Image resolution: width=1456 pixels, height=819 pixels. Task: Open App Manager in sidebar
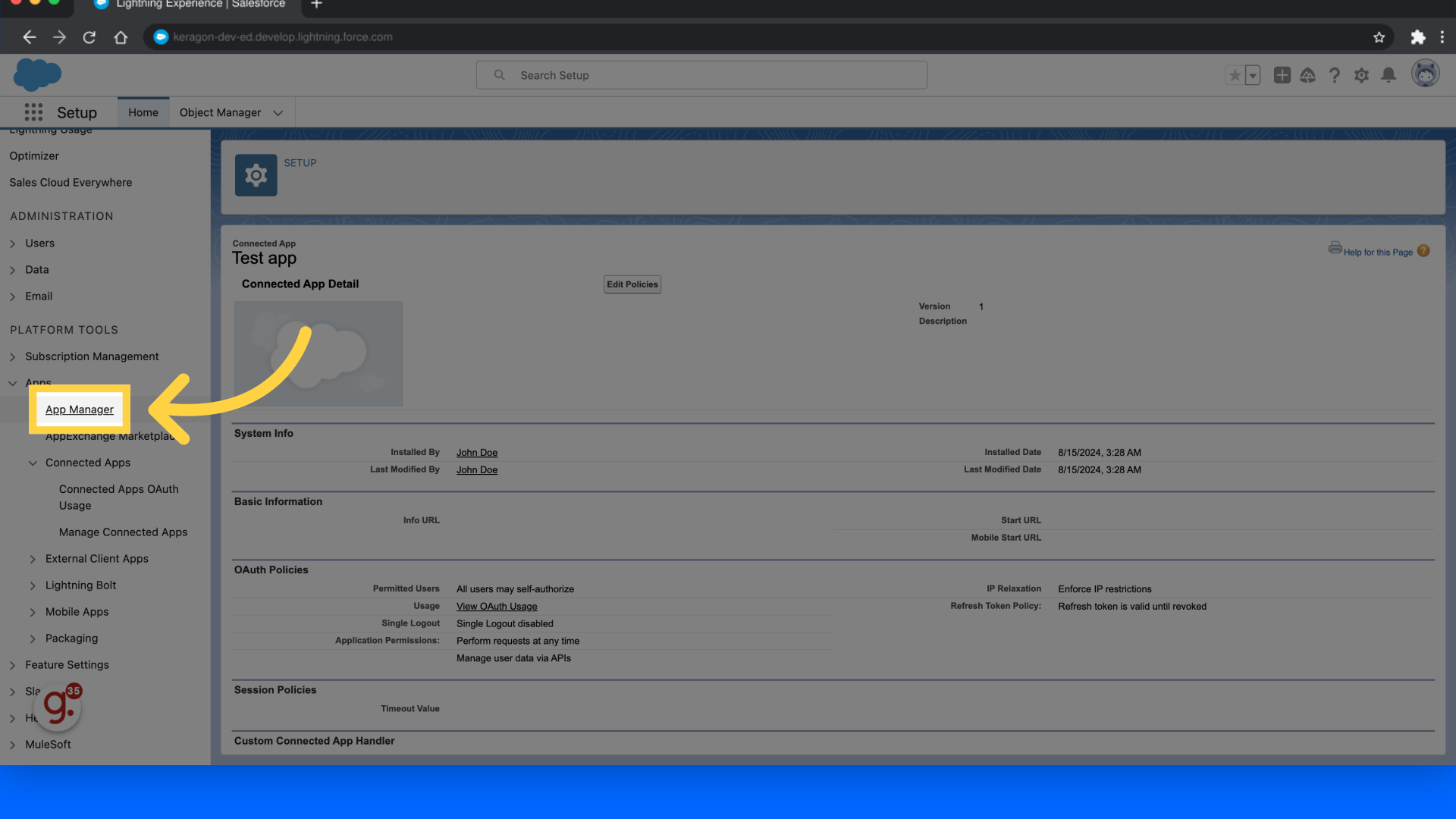80,409
